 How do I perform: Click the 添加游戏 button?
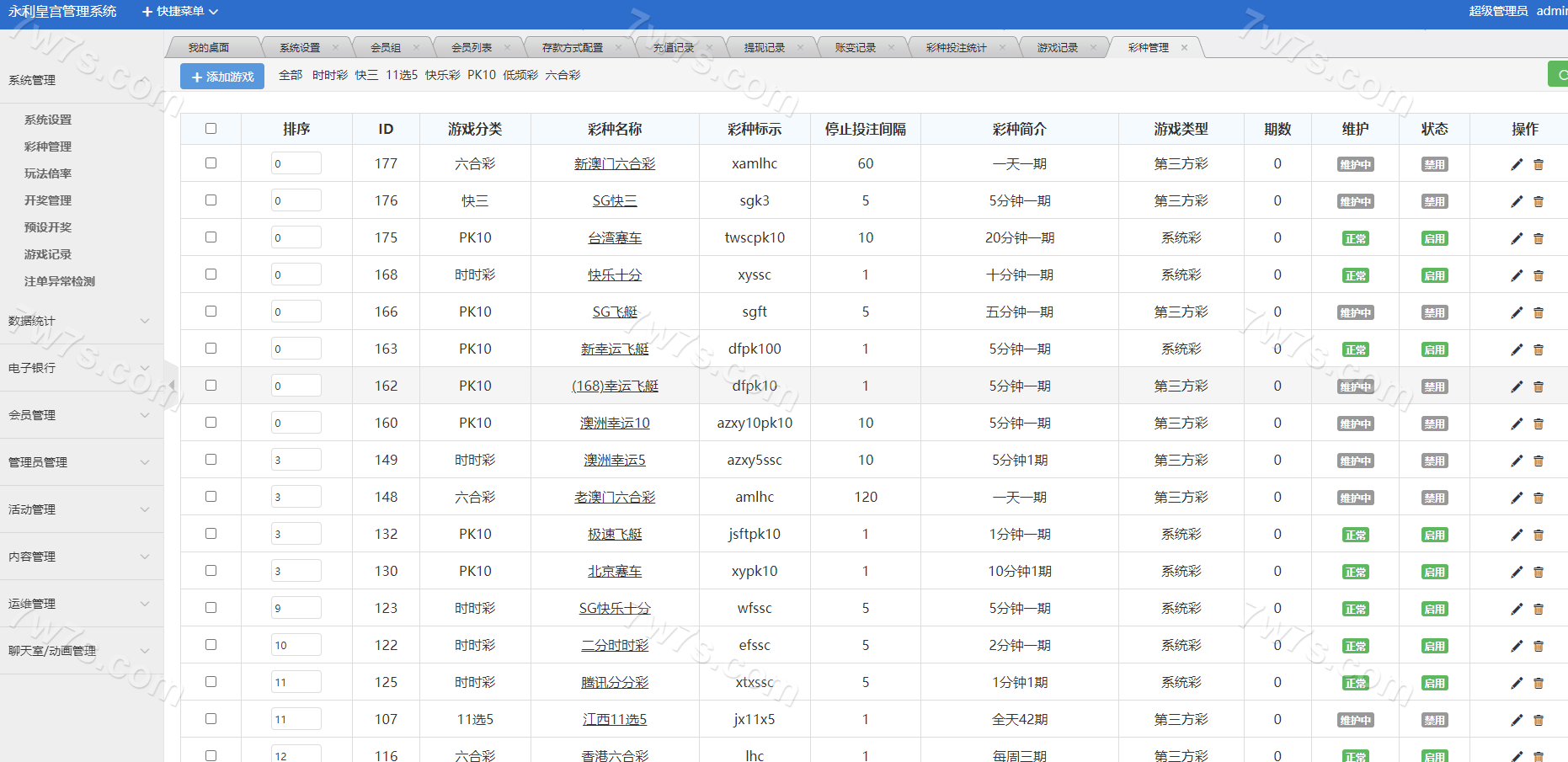[222, 77]
